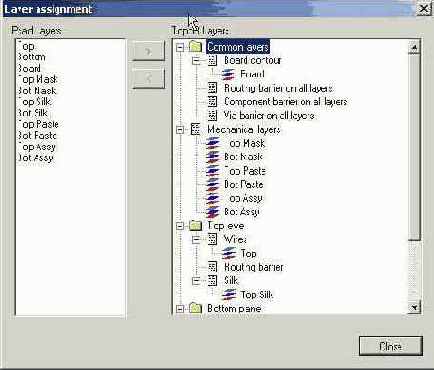Click the Top layer folder icon
This screenshot has height=370, width=434.
195,226
